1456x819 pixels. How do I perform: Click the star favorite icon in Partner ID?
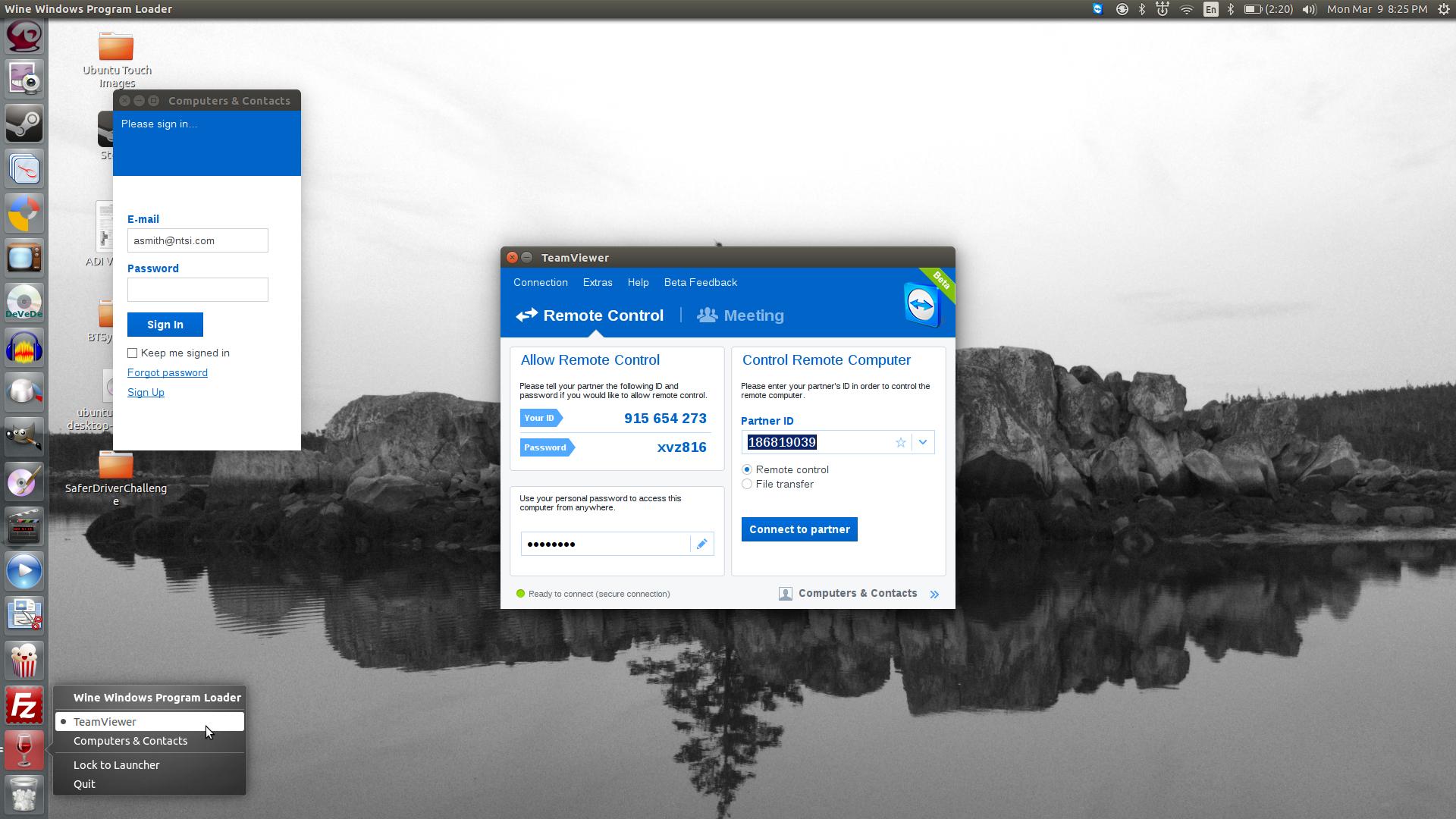[x=900, y=442]
